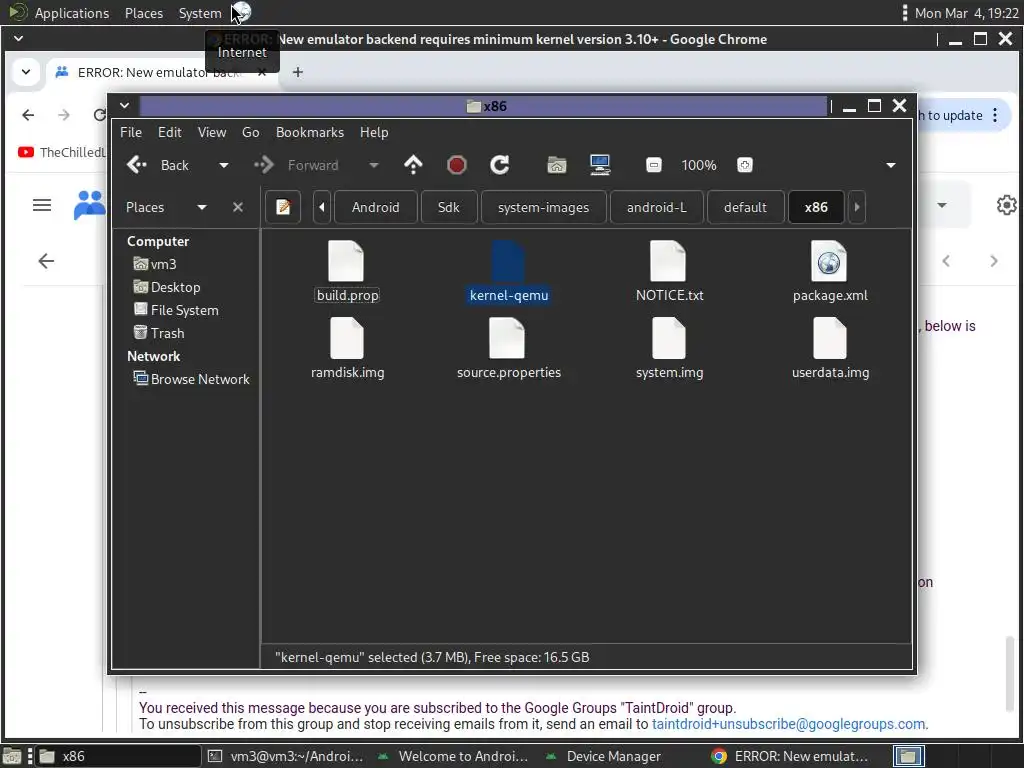Click x86 path button

(x=816, y=207)
